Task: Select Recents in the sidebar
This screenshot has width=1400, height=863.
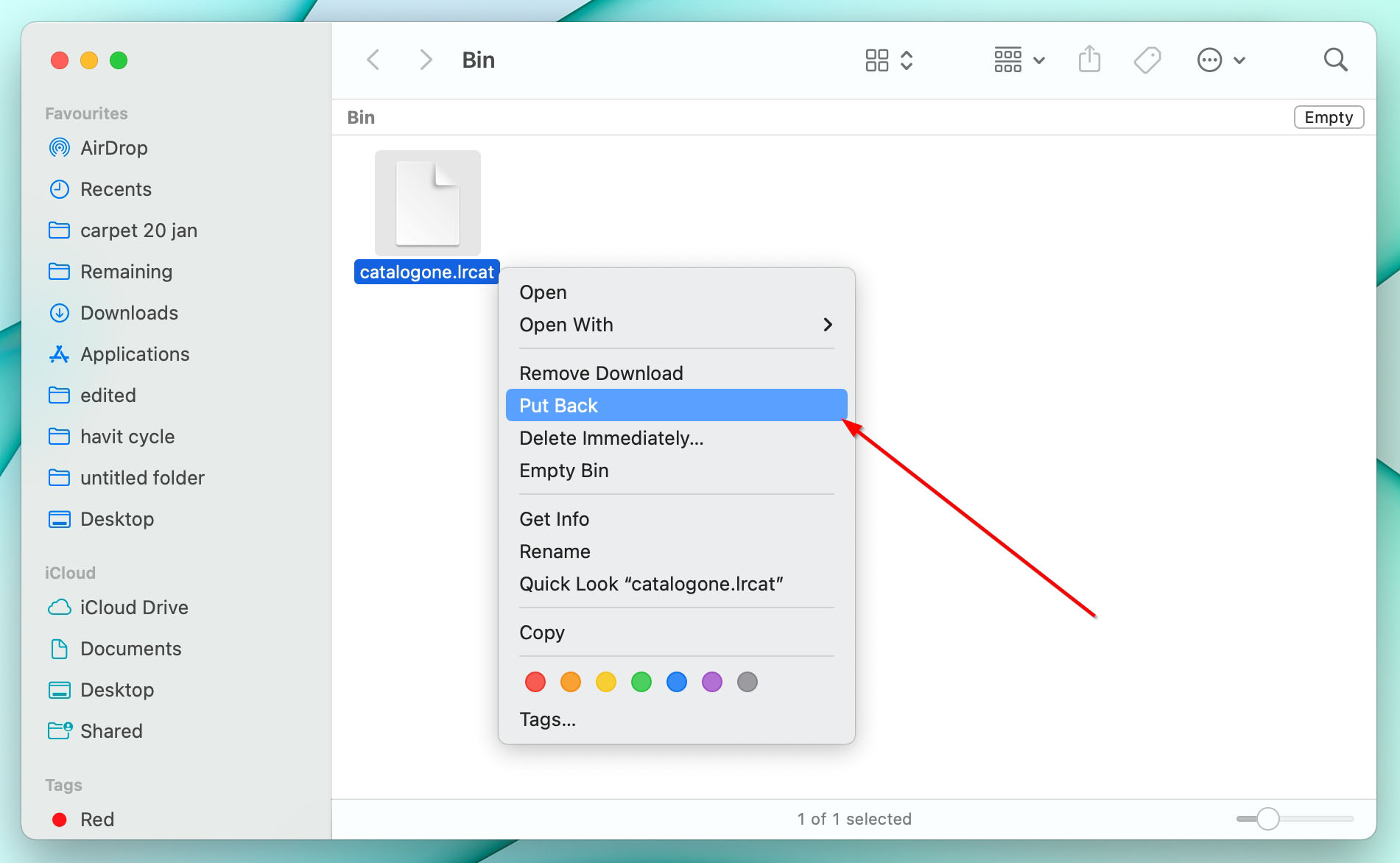Action: [x=116, y=189]
